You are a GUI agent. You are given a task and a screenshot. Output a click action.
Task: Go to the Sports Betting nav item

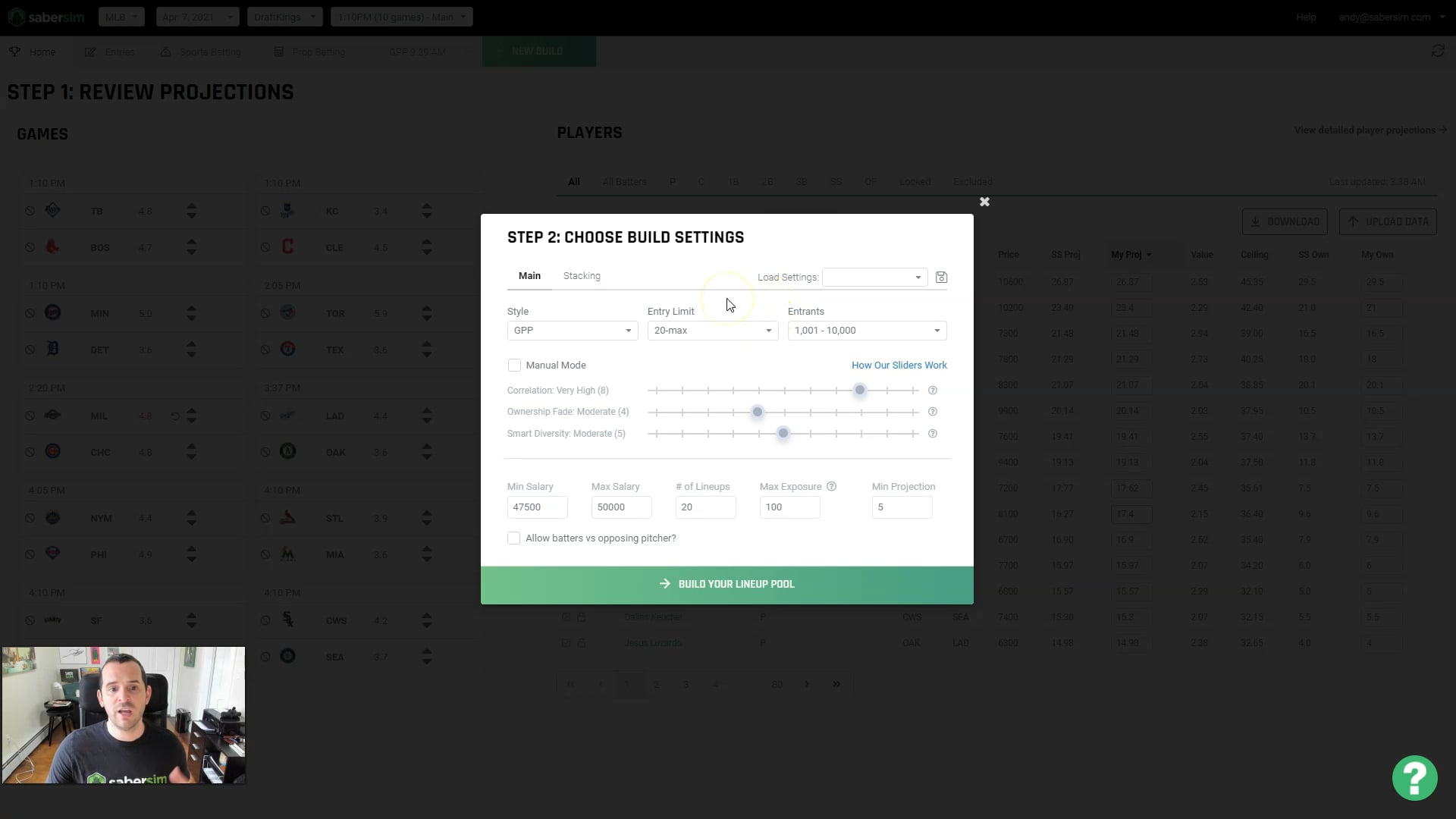(x=201, y=52)
